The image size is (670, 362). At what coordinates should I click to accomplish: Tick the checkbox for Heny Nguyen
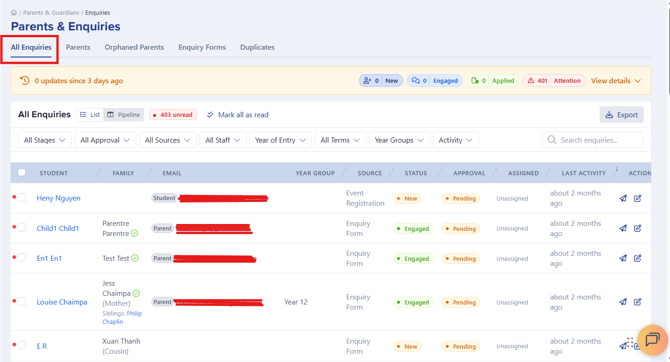point(22,197)
